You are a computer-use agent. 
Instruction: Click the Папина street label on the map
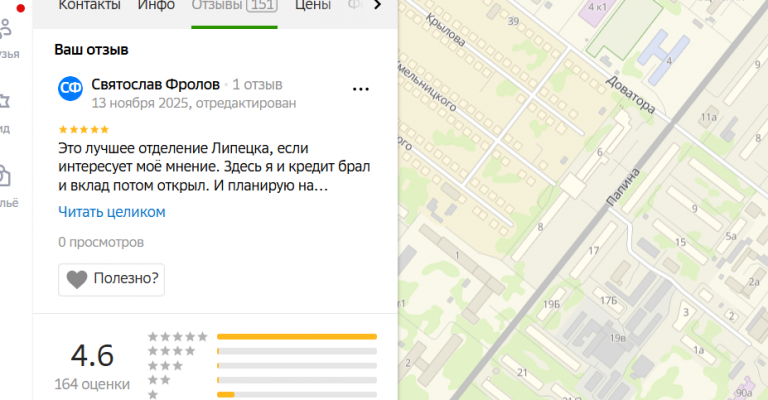click(x=623, y=187)
